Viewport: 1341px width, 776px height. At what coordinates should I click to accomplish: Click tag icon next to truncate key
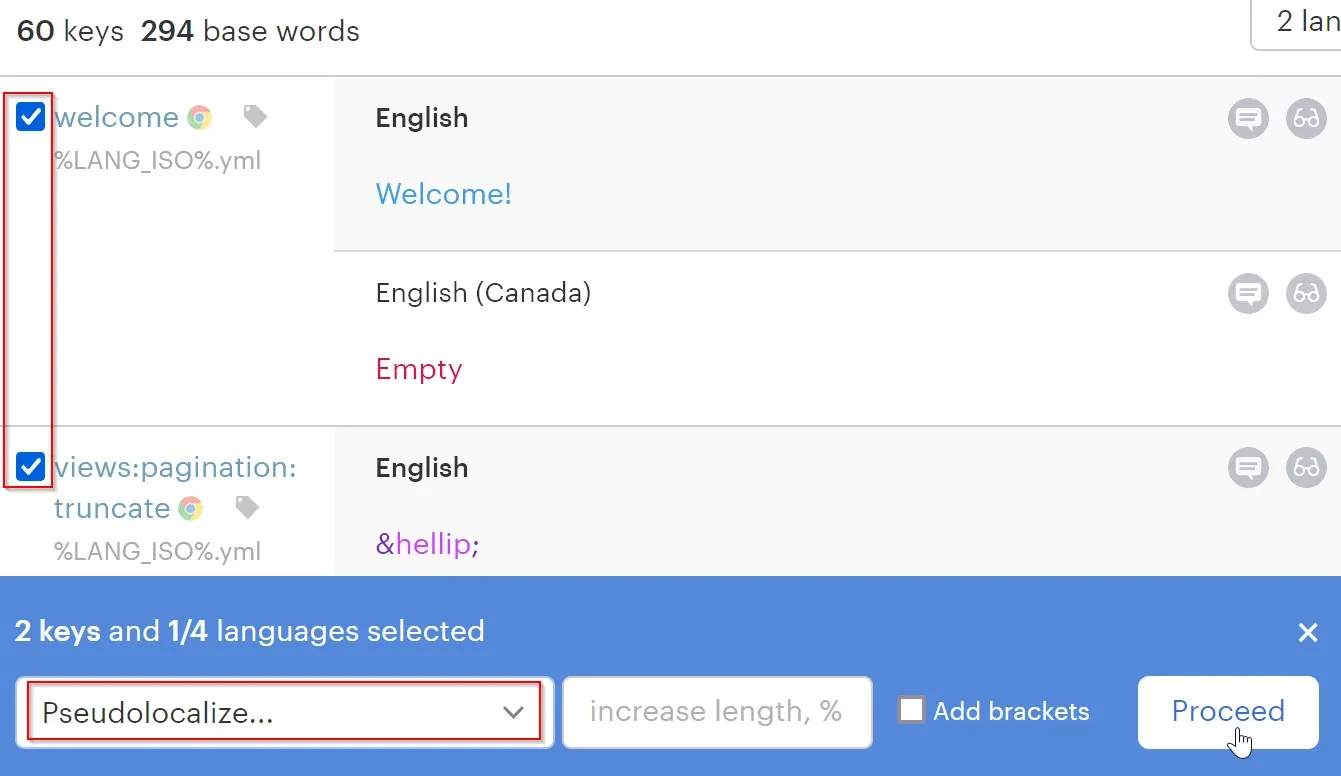pos(247,508)
